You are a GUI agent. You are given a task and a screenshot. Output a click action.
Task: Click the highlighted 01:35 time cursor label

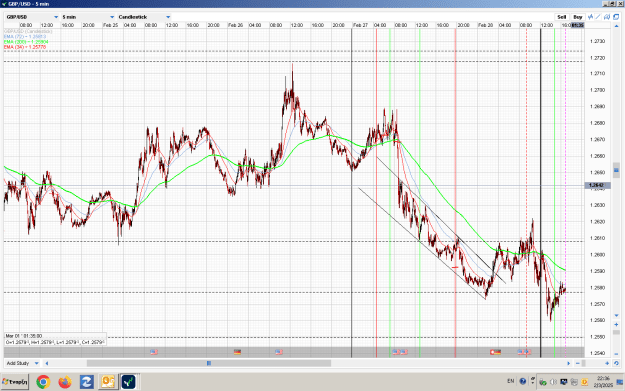[x=577, y=25]
